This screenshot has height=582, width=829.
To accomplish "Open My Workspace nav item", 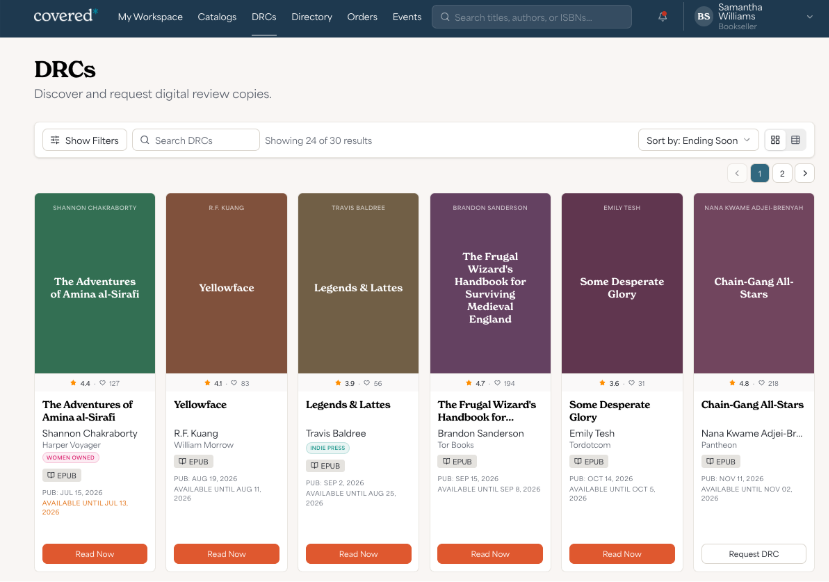I will tap(150, 17).
